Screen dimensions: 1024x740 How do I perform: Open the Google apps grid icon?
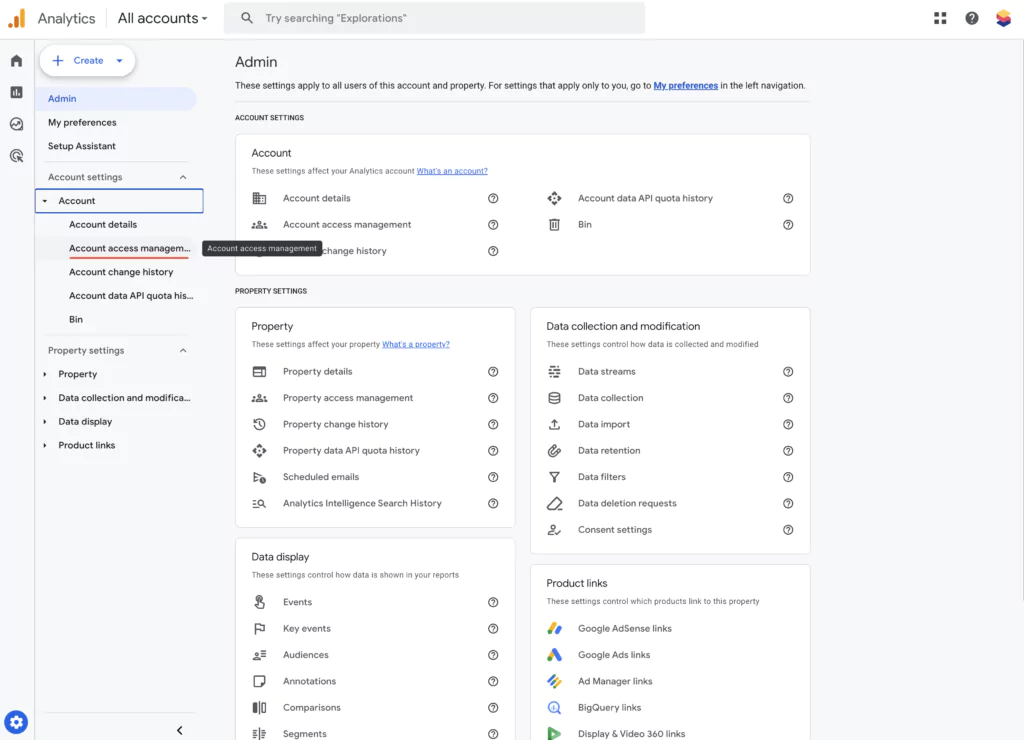tap(940, 18)
